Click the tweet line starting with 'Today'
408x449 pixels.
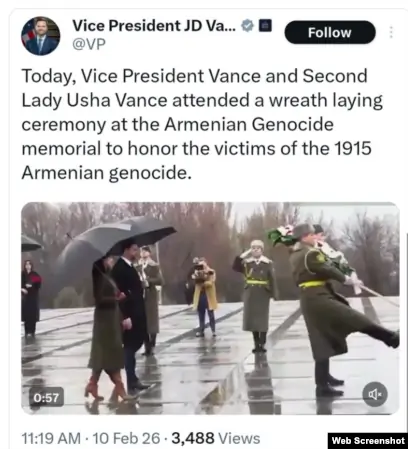click(195, 76)
